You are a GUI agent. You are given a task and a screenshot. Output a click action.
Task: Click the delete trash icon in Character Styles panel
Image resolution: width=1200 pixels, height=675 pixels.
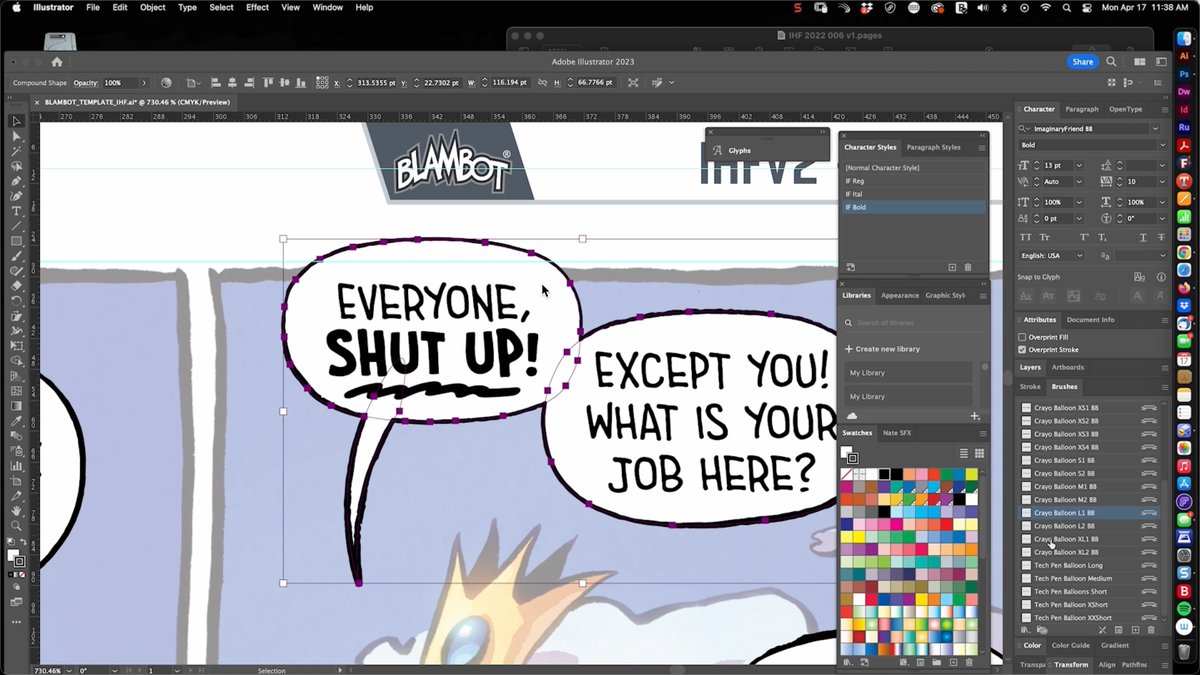[967, 267]
